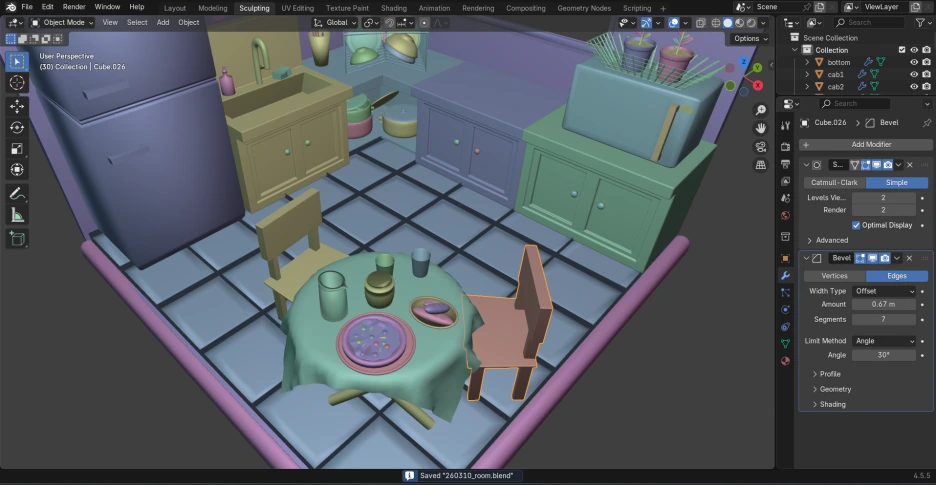The height and width of the screenshot is (485, 936).
Task: Open the Tool properties tab
Action: (786, 125)
